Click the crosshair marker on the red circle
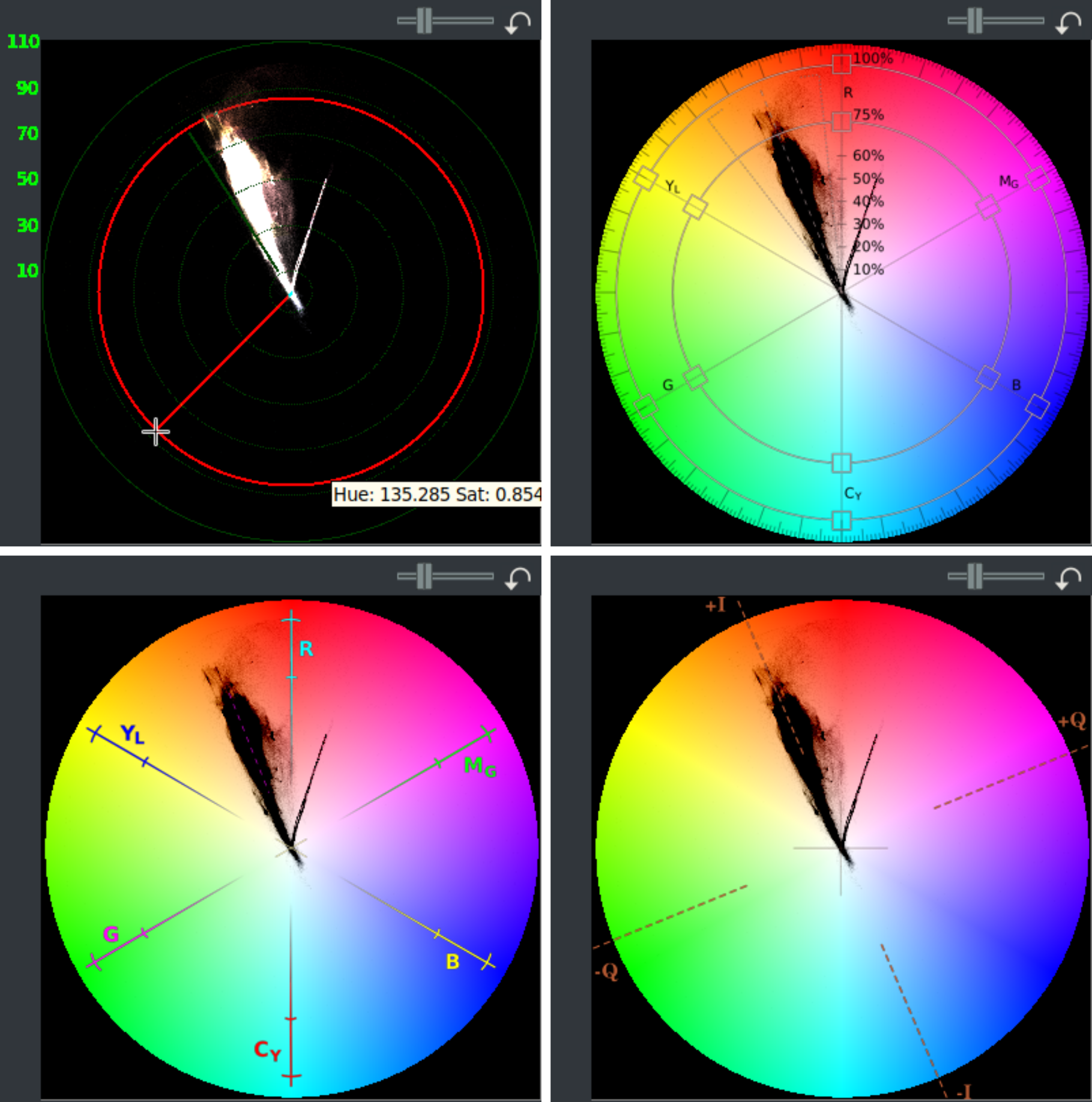The width and height of the screenshot is (1092, 1102). point(156,431)
